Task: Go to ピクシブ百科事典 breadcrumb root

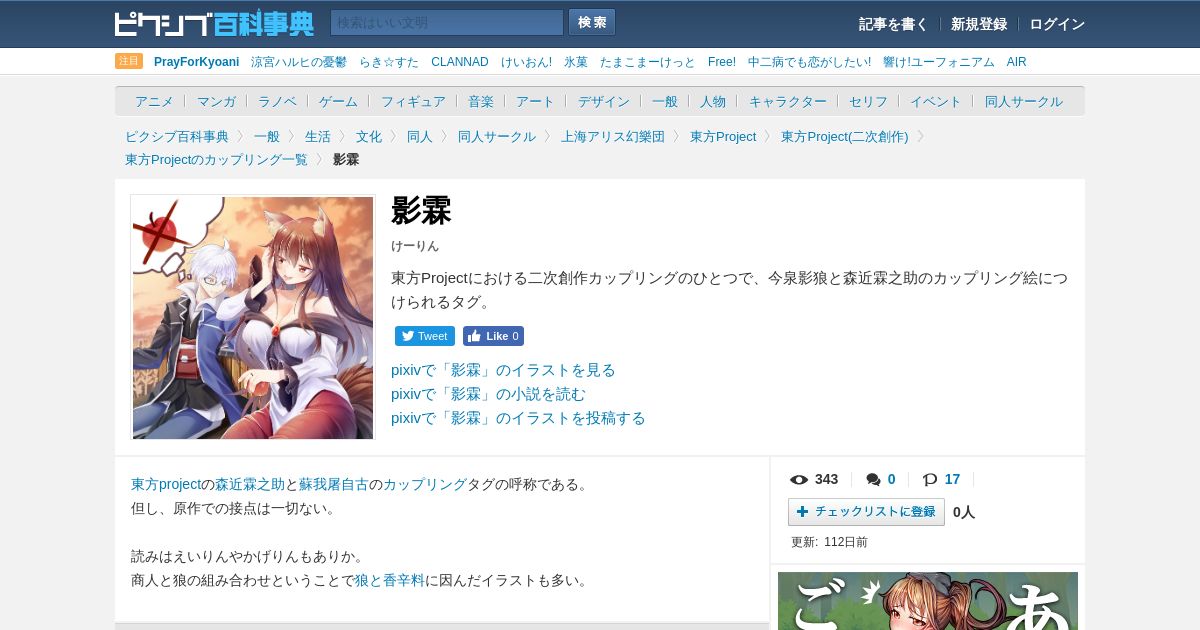Action: pos(177,136)
